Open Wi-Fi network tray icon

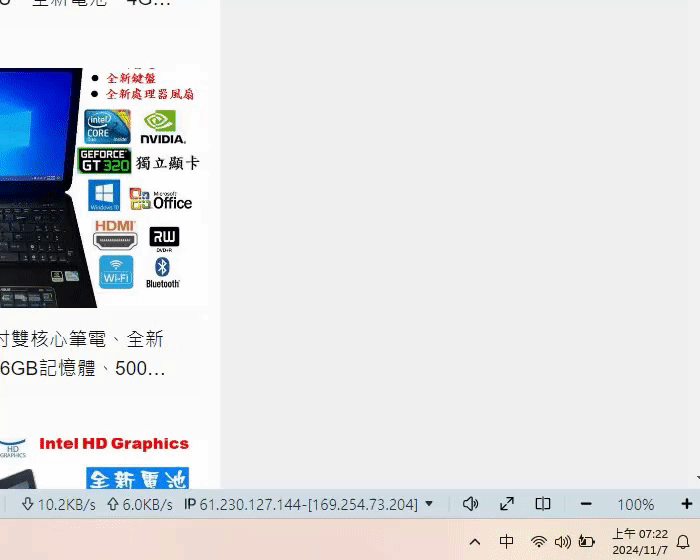tap(539, 542)
